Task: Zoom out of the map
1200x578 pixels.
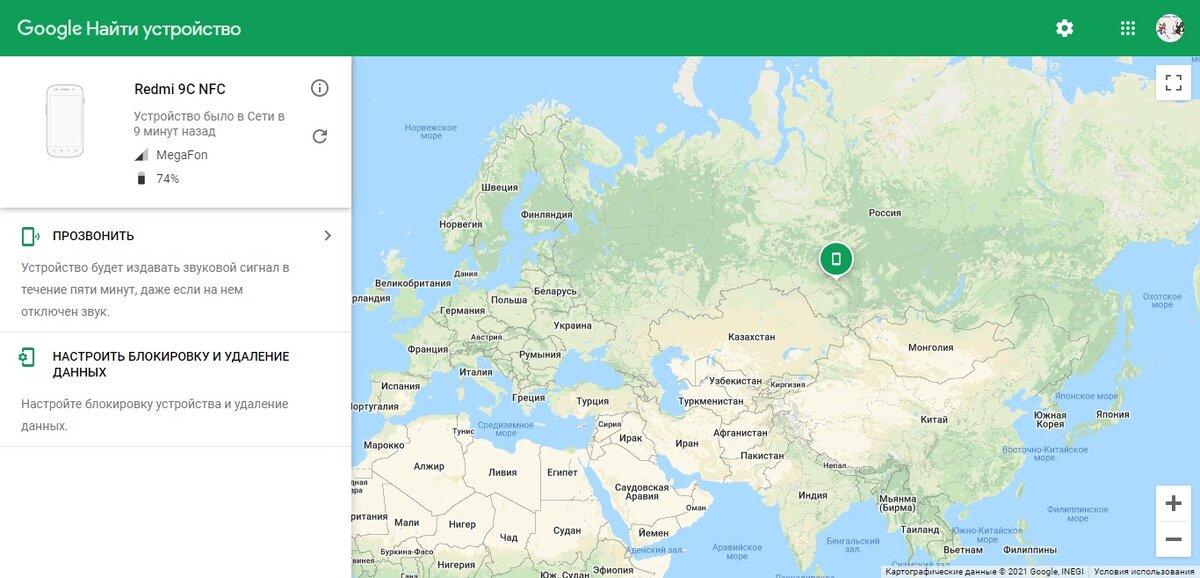Action: click(x=1173, y=540)
